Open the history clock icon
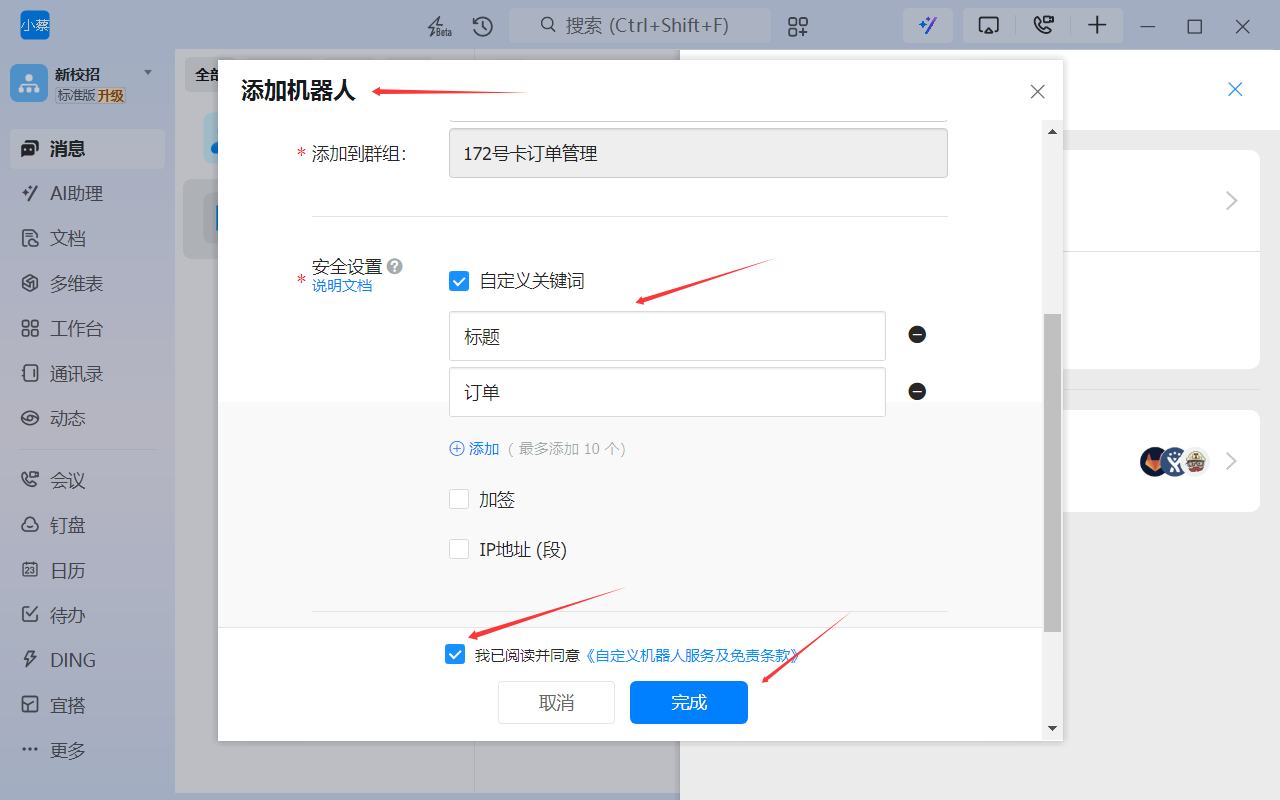The height and width of the screenshot is (800, 1280). [483, 27]
